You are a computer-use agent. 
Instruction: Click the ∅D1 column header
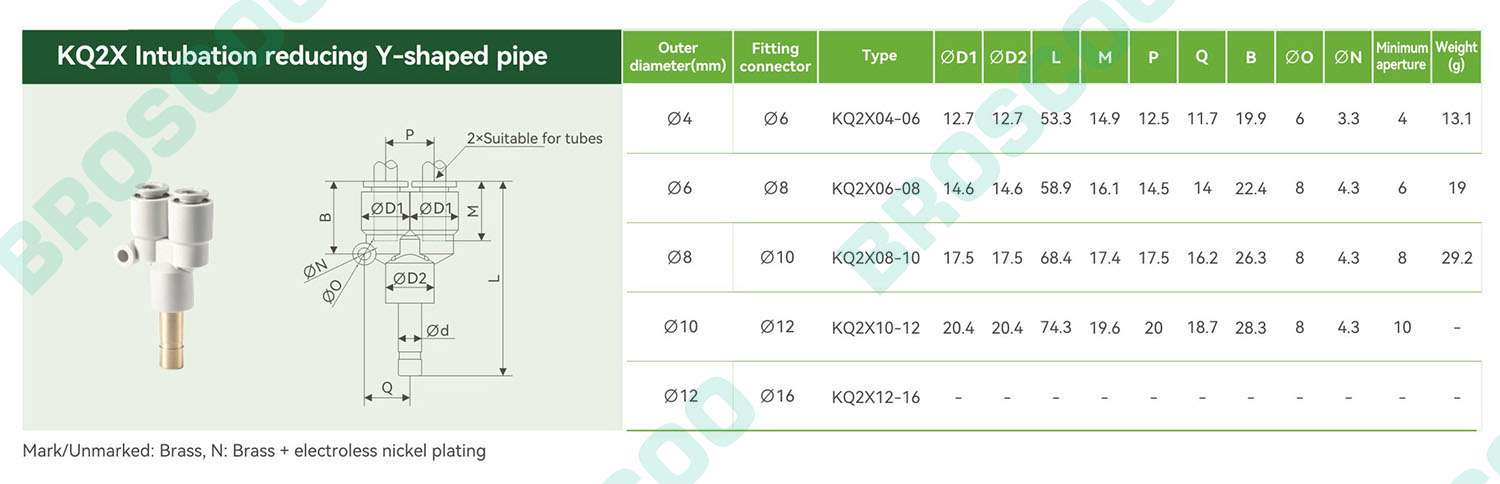coord(959,56)
